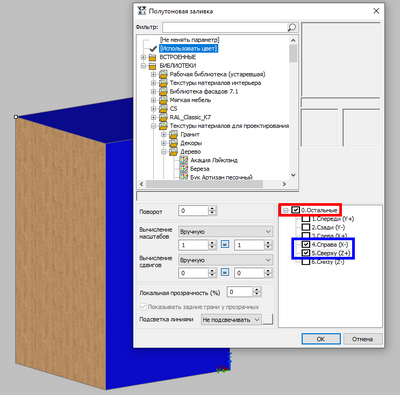Viewport: 400px width, 395px height.
Task: Click the corner vertex point on the box
Action: (16, 117)
